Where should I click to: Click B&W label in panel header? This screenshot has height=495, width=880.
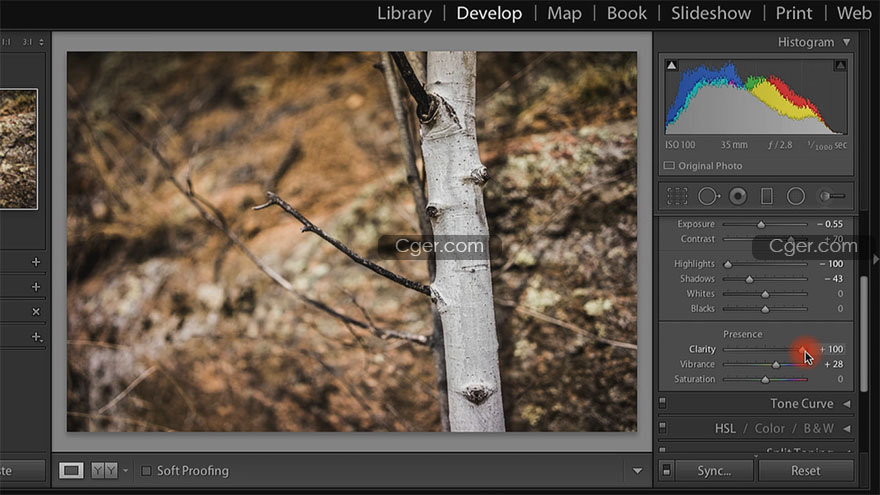point(818,429)
